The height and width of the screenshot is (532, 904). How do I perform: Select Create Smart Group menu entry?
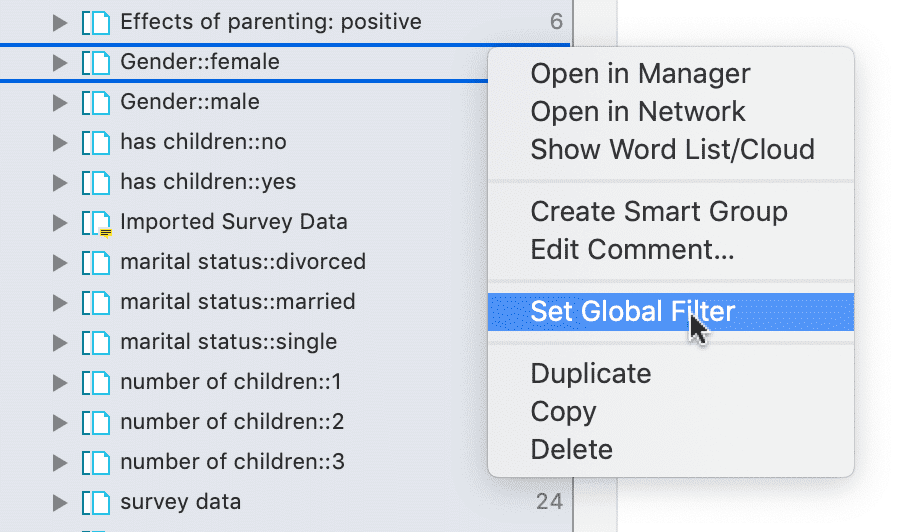pyautogui.click(x=671, y=211)
